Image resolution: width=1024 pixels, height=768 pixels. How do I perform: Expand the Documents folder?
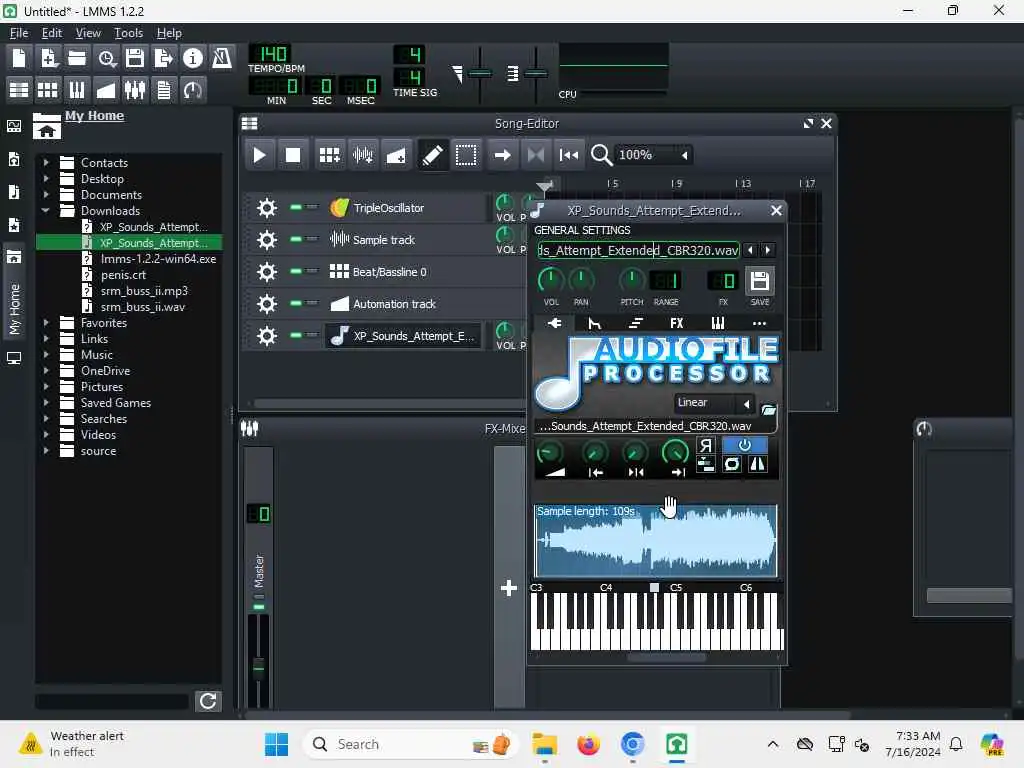[46, 194]
